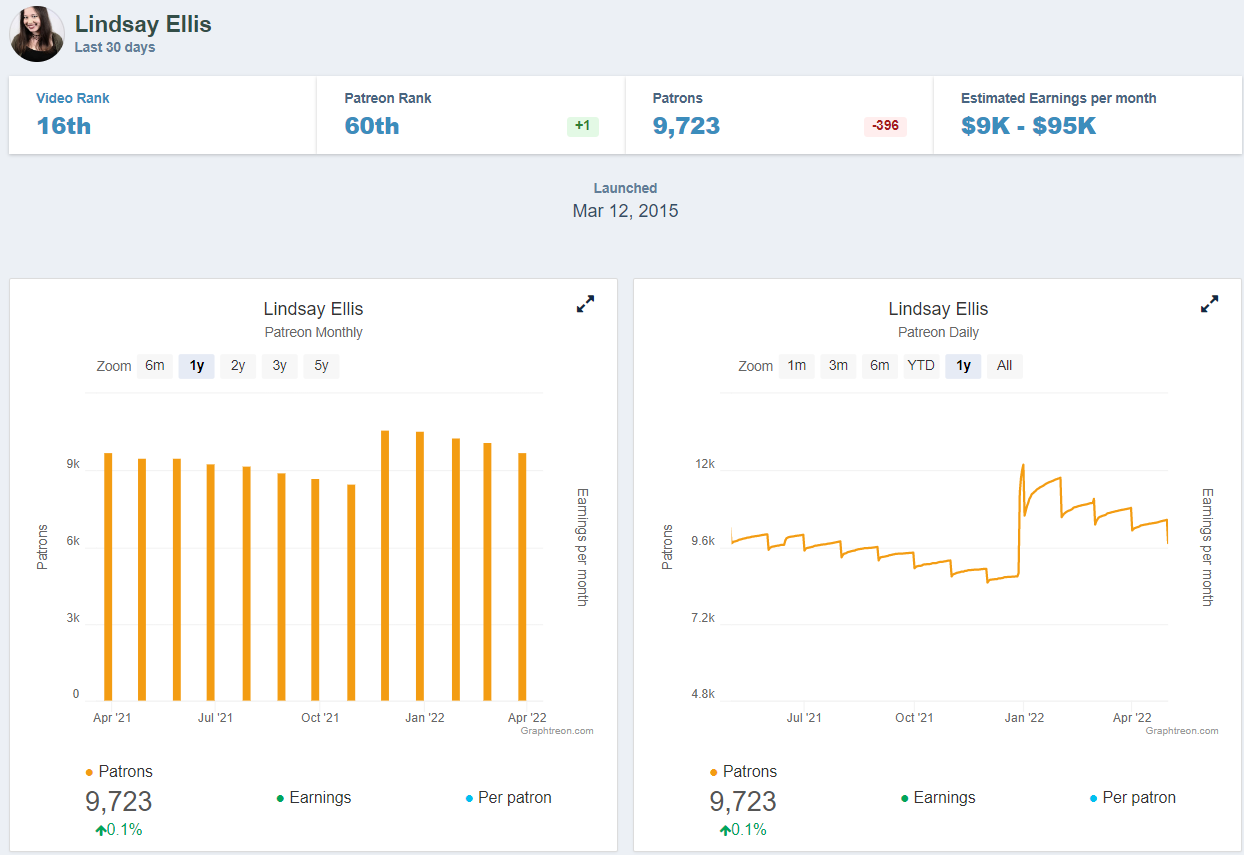
Task: Click the 9,723 total below Daily chart
Action: click(743, 802)
